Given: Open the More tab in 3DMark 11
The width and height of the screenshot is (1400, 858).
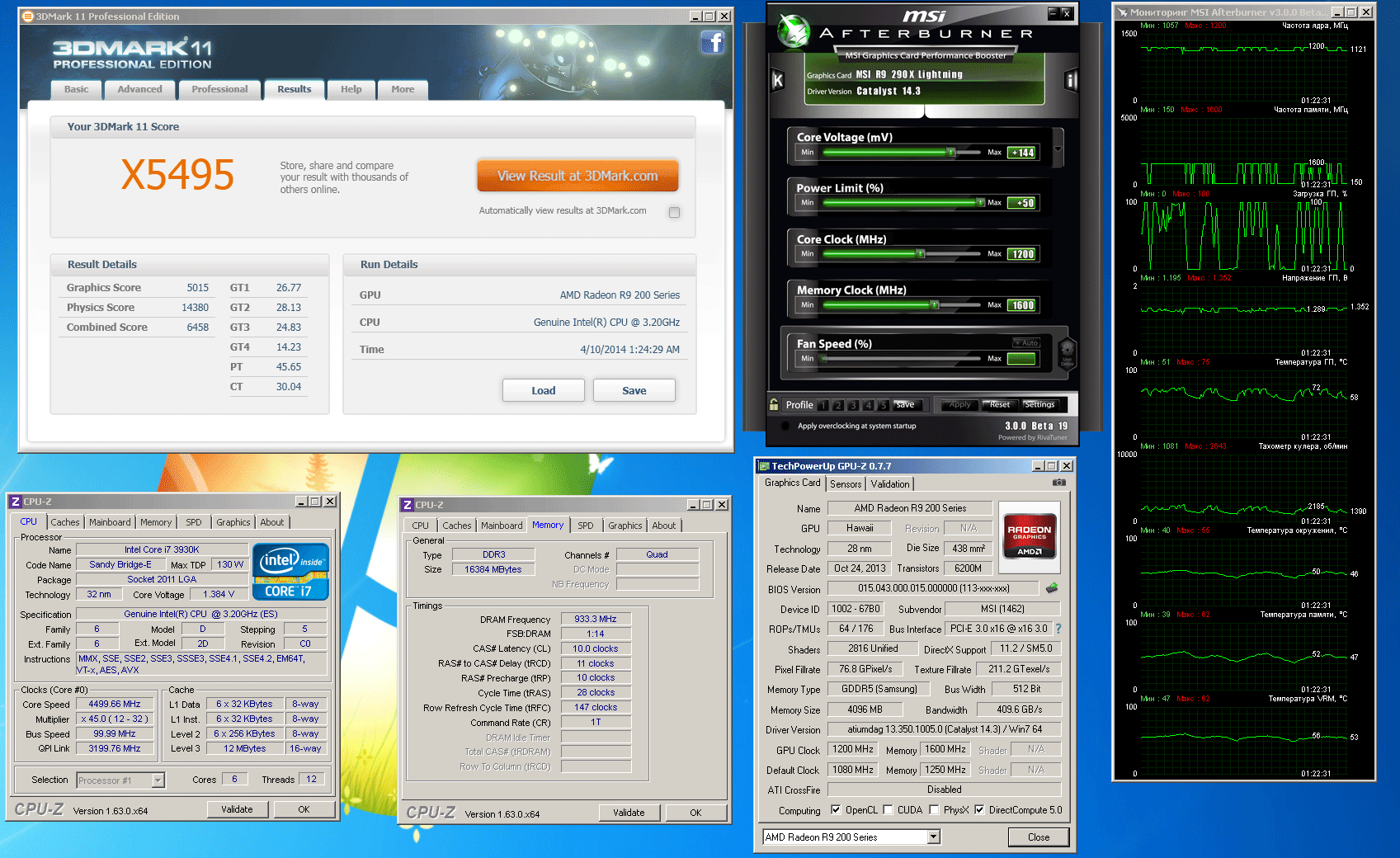Looking at the screenshot, I should point(403,89).
